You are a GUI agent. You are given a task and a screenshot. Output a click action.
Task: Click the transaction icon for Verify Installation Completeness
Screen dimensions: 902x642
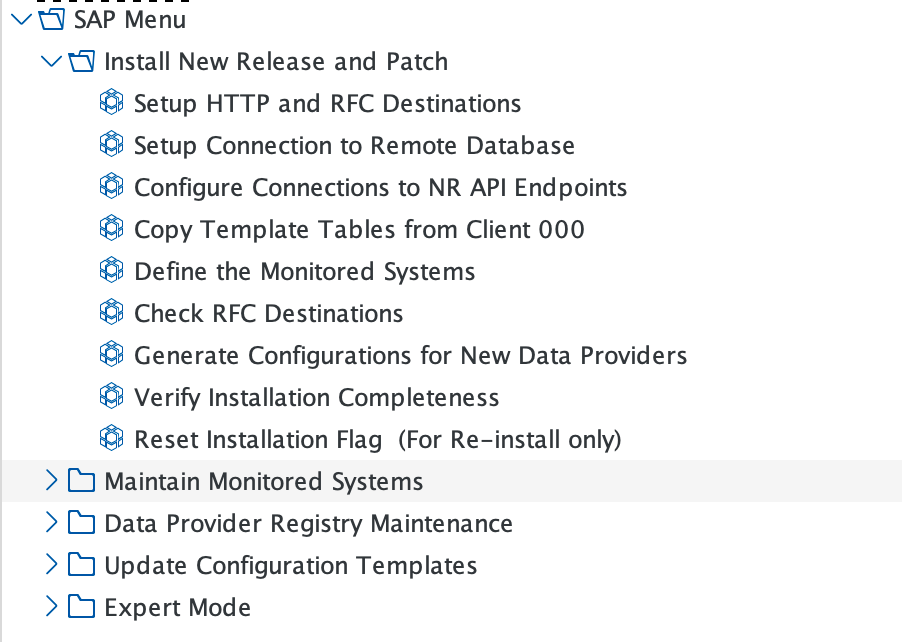tap(111, 396)
